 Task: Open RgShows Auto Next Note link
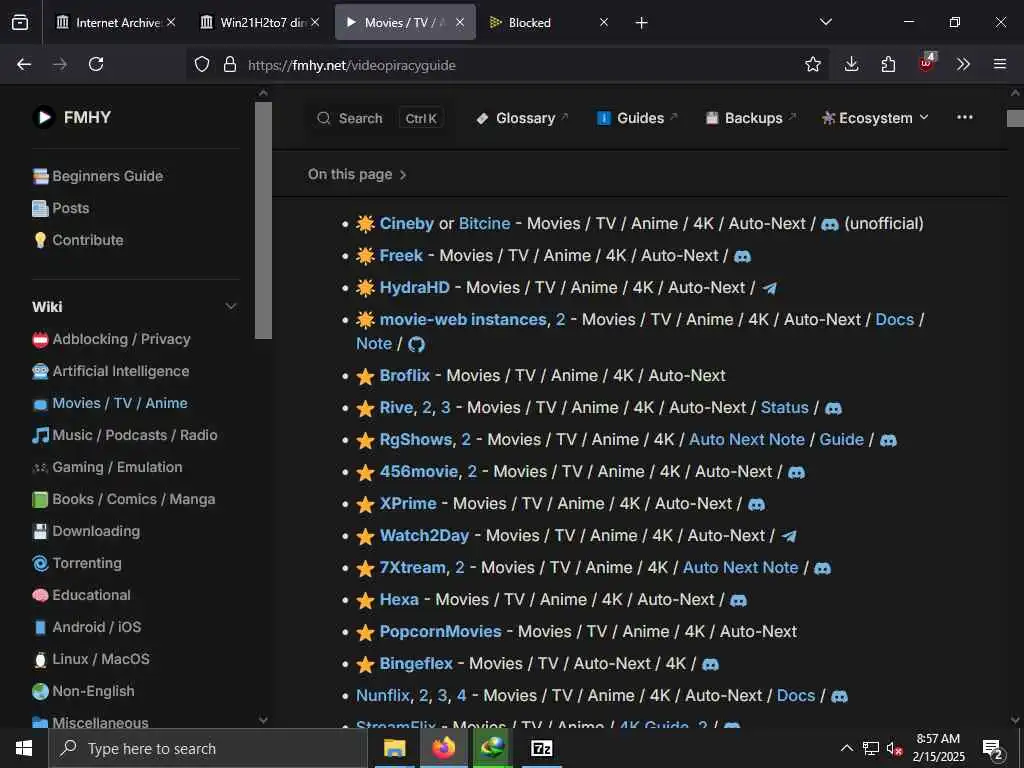(x=746, y=440)
